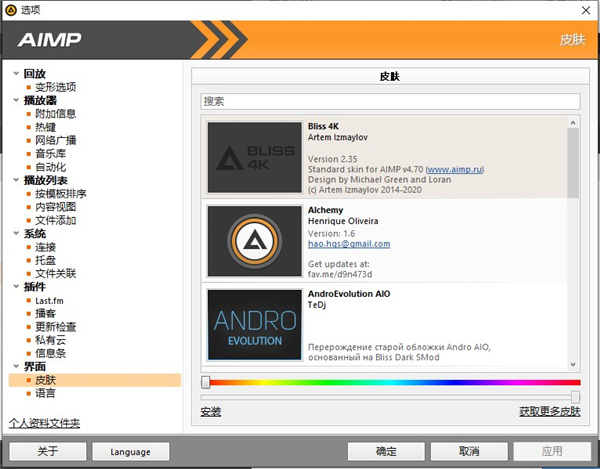
Task: Click the Bliss 4K title text
Action: [x=323, y=126]
